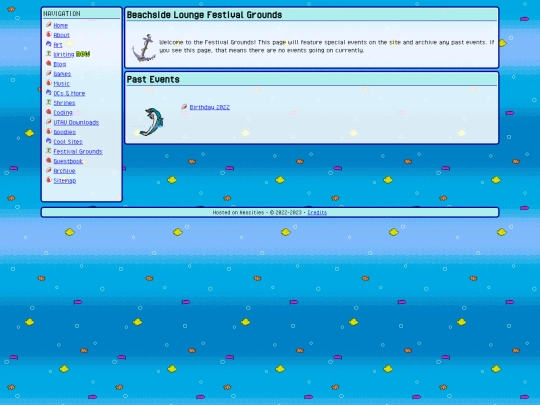This screenshot has width=540, height=405.
Task: Open the Birthday 2022 past event link
Action: coord(210,107)
